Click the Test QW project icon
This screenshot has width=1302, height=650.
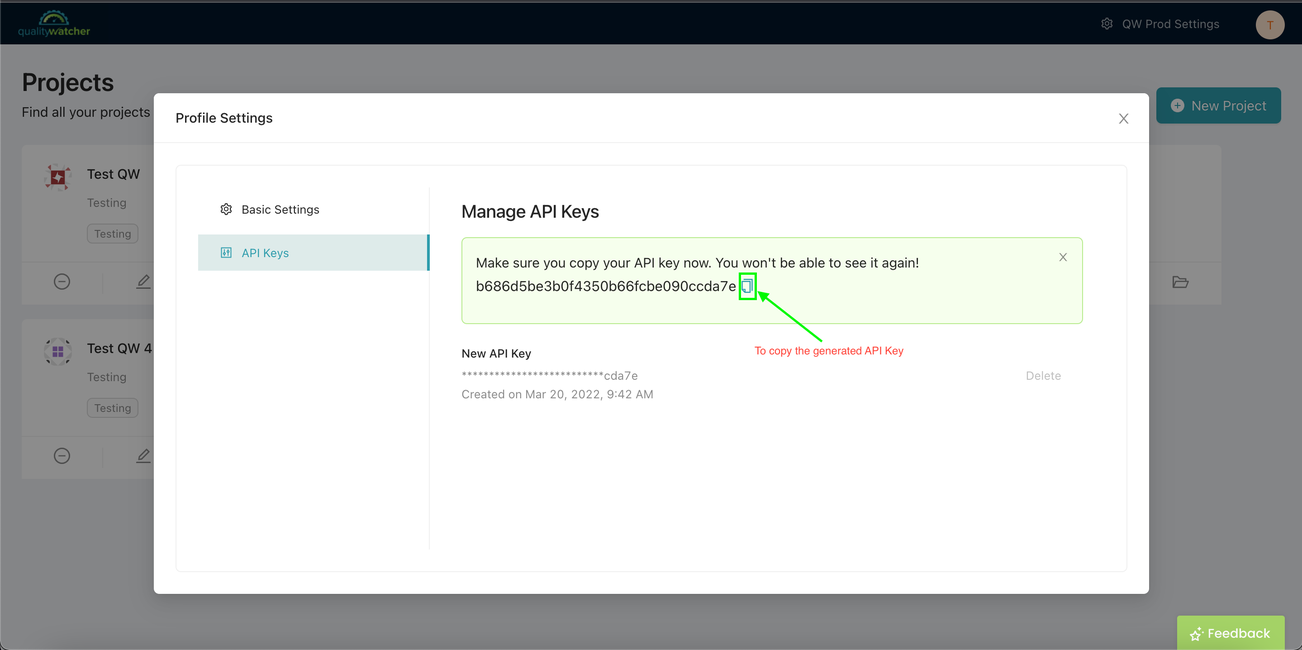[58, 177]
